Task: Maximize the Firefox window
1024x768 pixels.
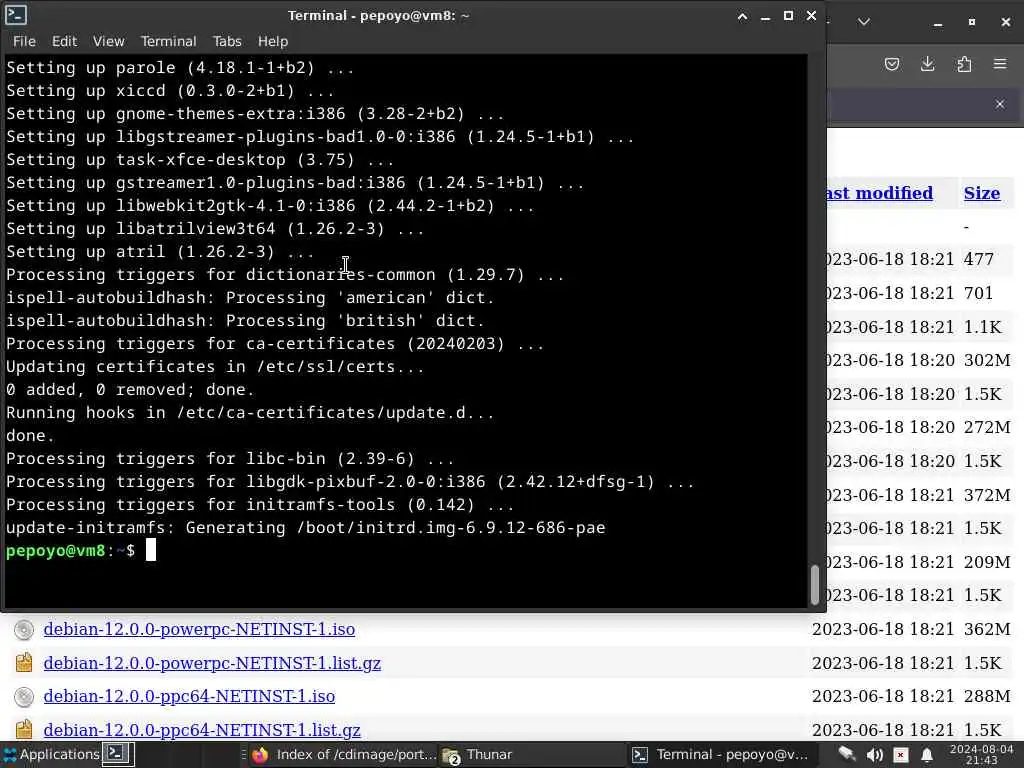Action: pos(972,22)
